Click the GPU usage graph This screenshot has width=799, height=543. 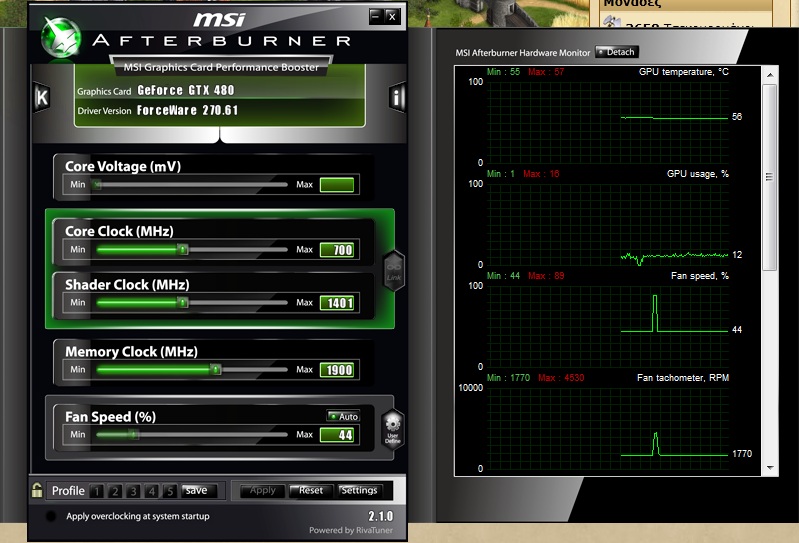[x=608, y=224]
